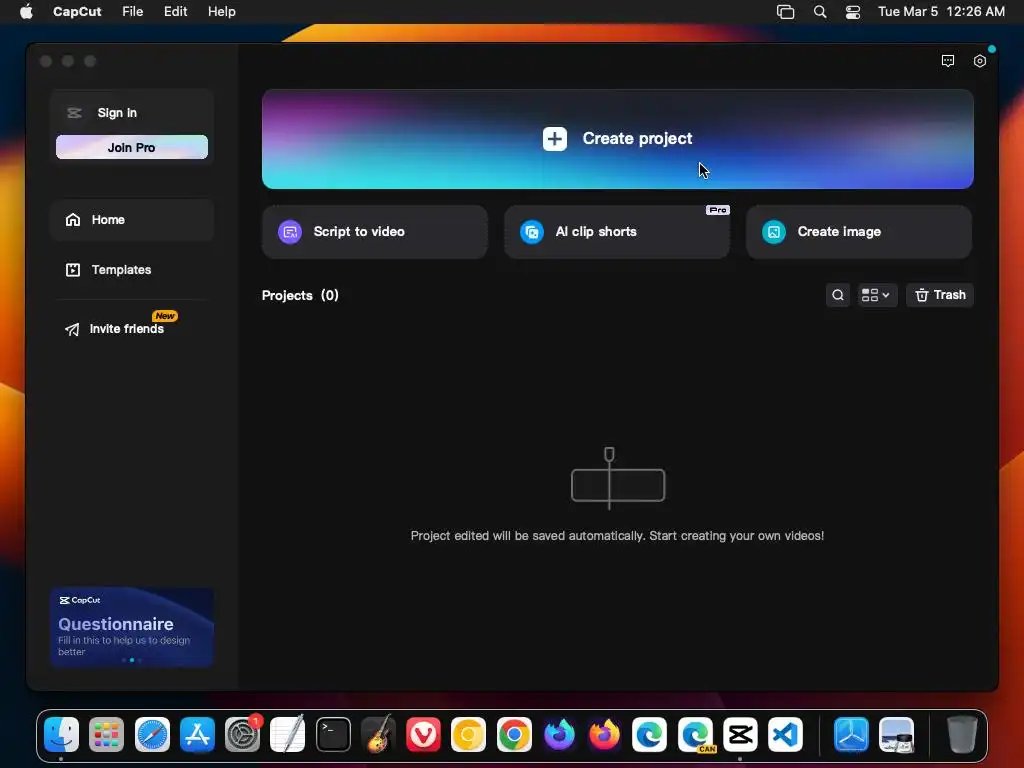Launch Google Chrome from the Dock

pyautogui.click(x=514, y=735)
